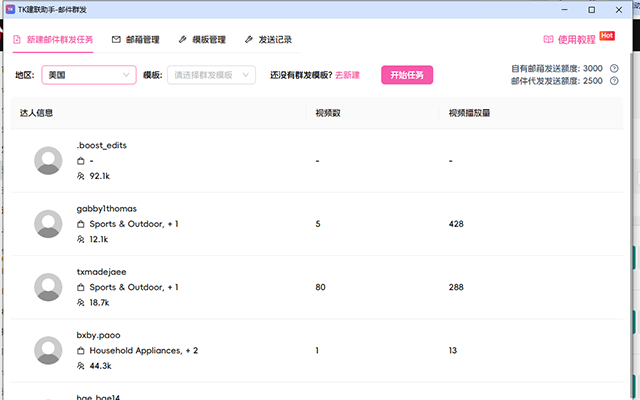640x400 pixels.
Task: Open the 使用教程 tutorial link
Action: 577,40
